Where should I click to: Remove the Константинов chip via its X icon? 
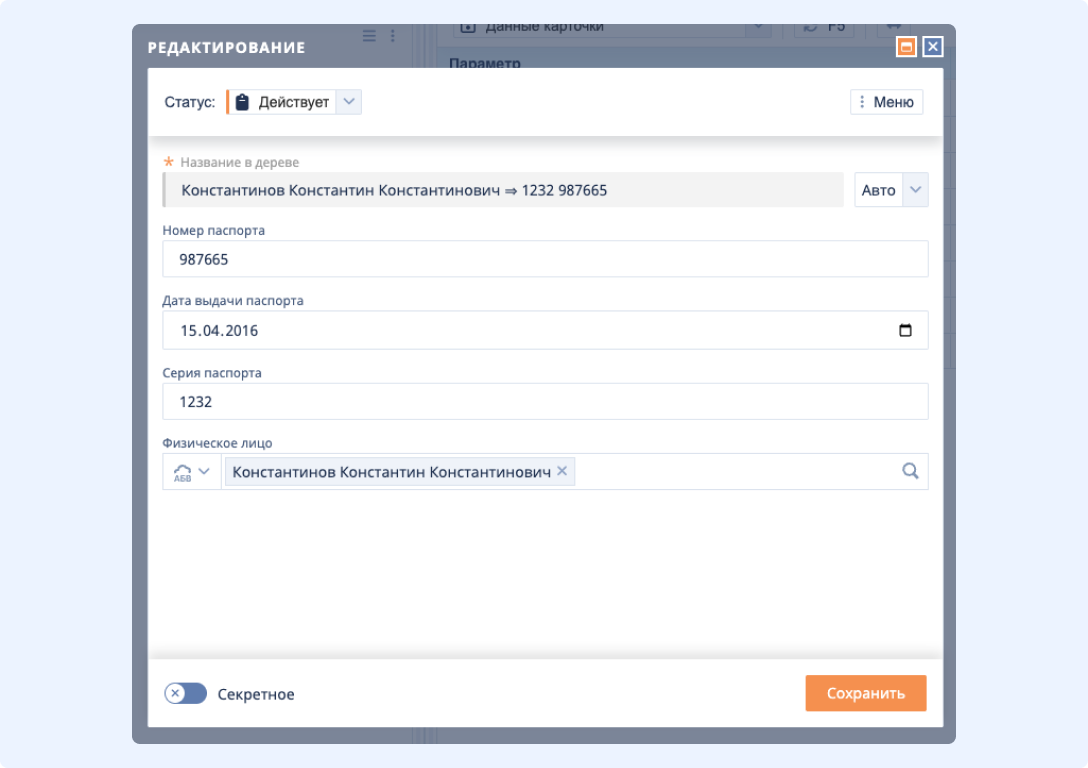point(562,471)
